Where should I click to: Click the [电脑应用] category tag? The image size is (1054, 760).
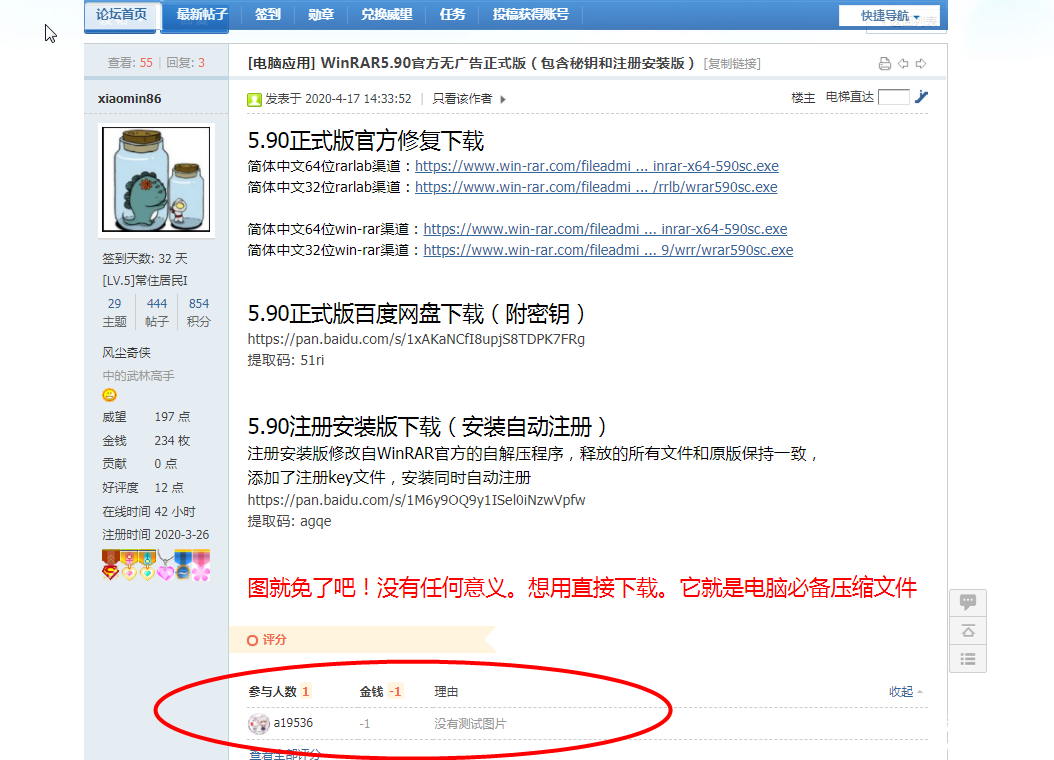click(281, 63)
